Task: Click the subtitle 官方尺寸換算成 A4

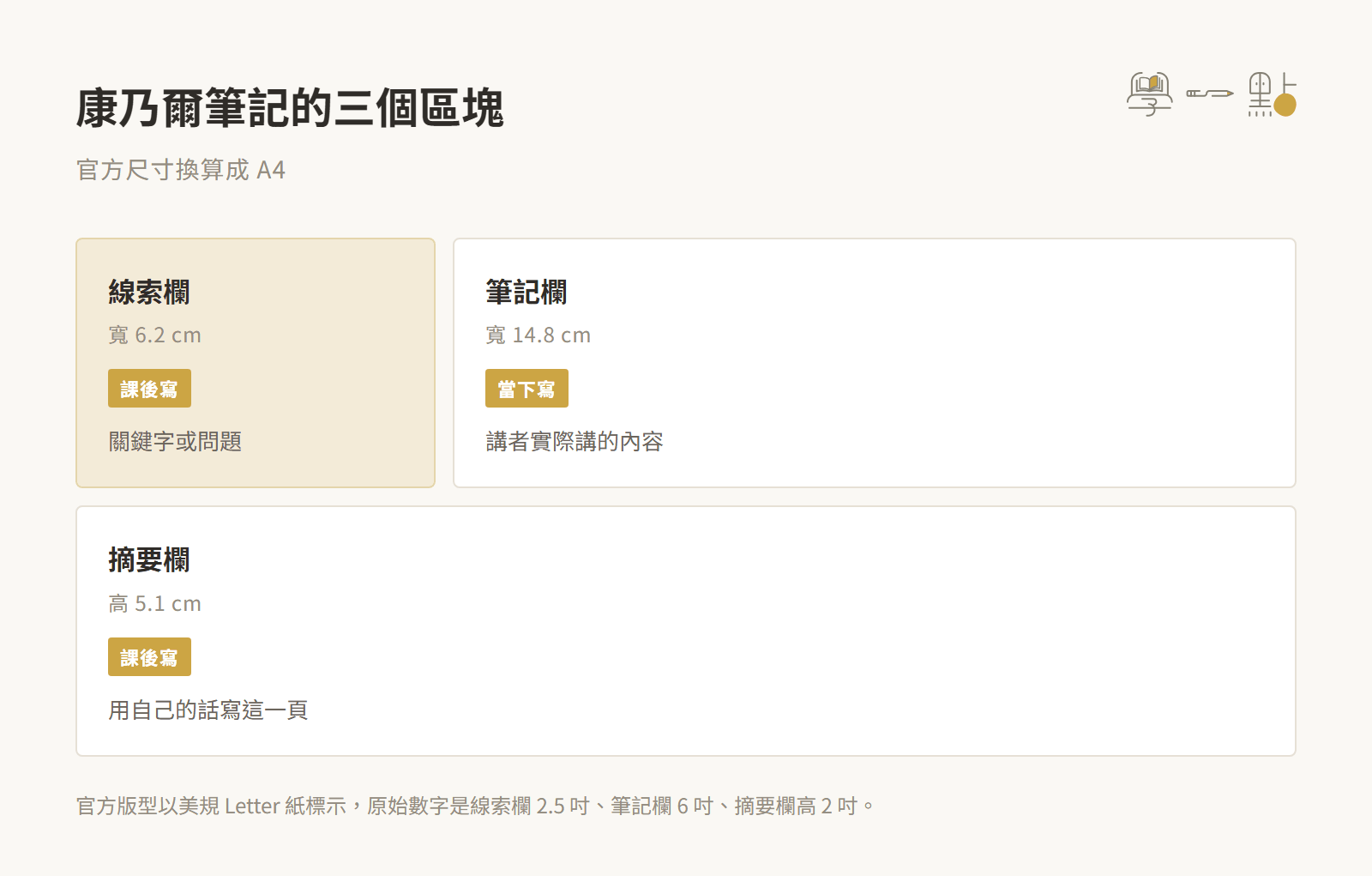Action: coord(181,170)
